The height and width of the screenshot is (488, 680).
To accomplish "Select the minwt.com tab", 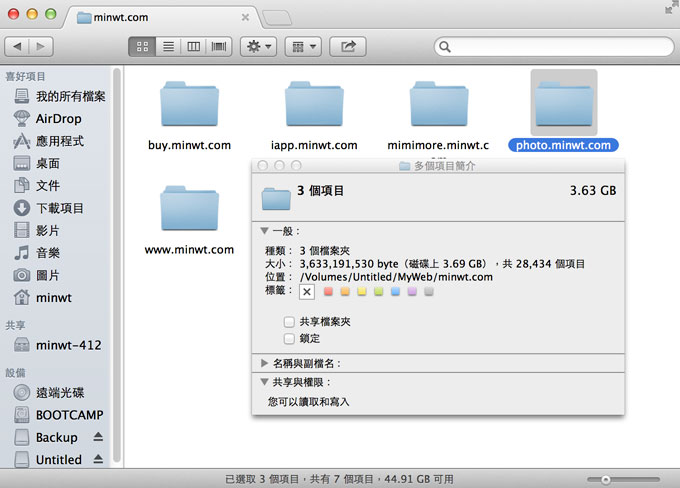I will (x=163, y=18).
